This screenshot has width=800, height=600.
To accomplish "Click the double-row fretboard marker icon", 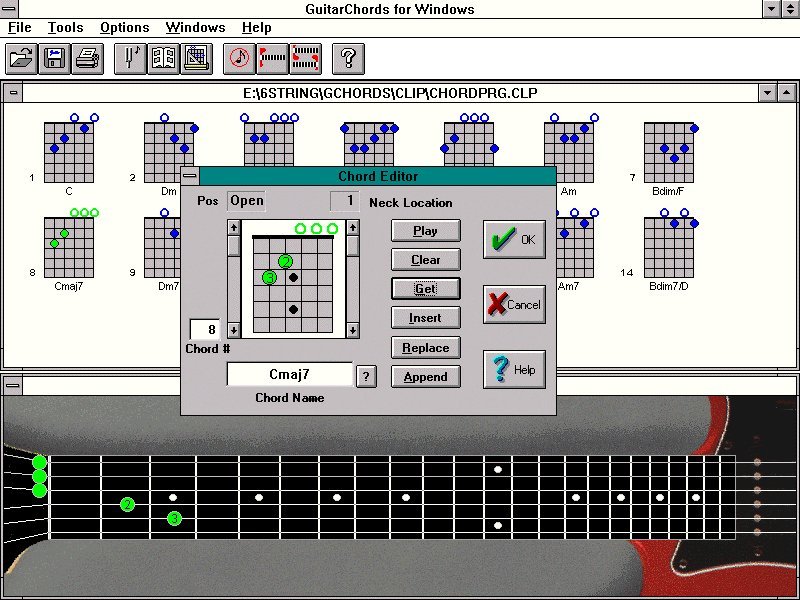I will click(306, 59).
